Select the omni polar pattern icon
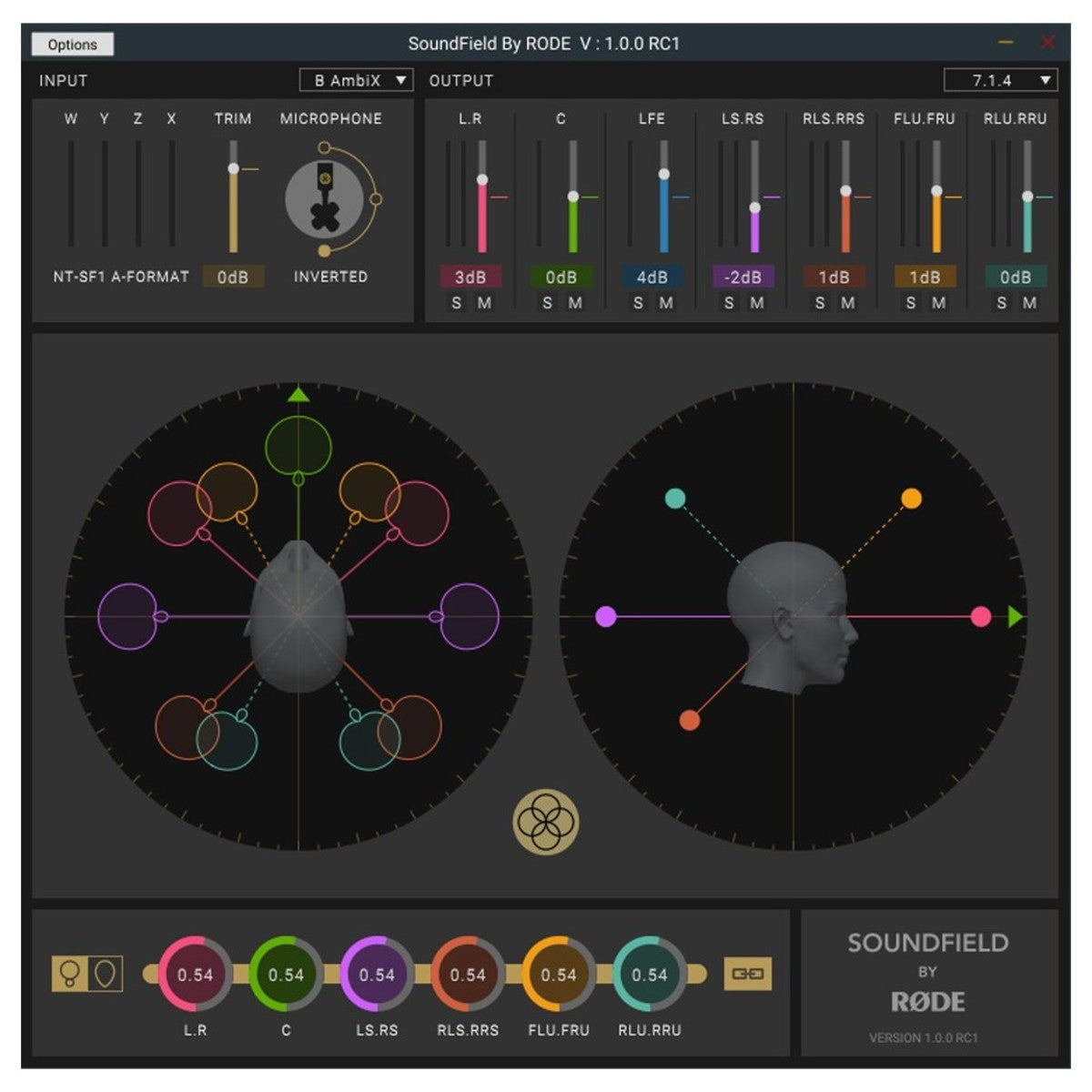This screenshot has height=1092, width=1092. [x=68, y=975]
